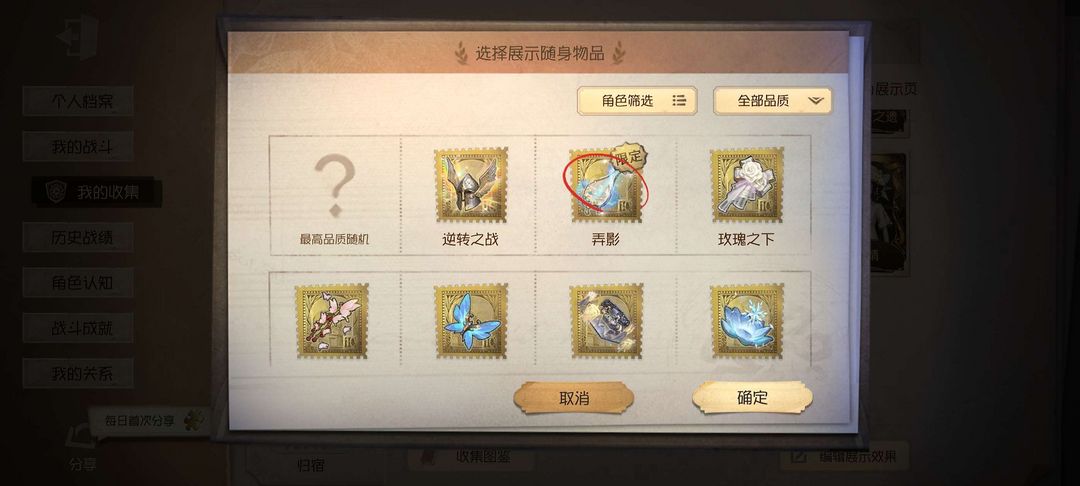Select the blue lotus snowflake stamp
The height and width of the screenshot is (486, 1080).
[x=747, y=321]
